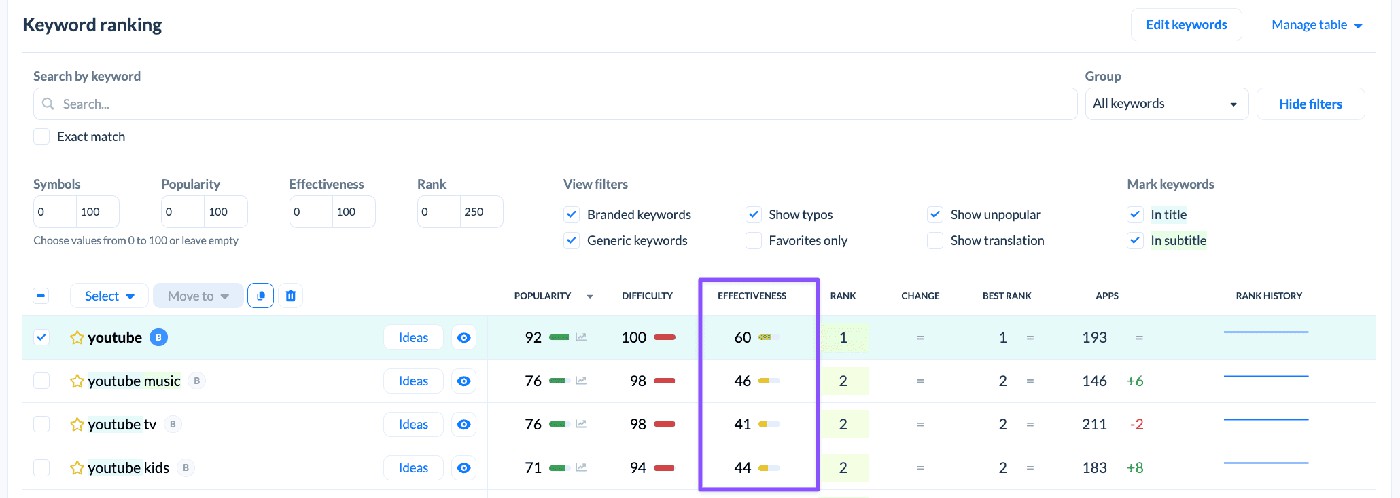
Task: Click the Search by keyword field
Action: (555, 104)
